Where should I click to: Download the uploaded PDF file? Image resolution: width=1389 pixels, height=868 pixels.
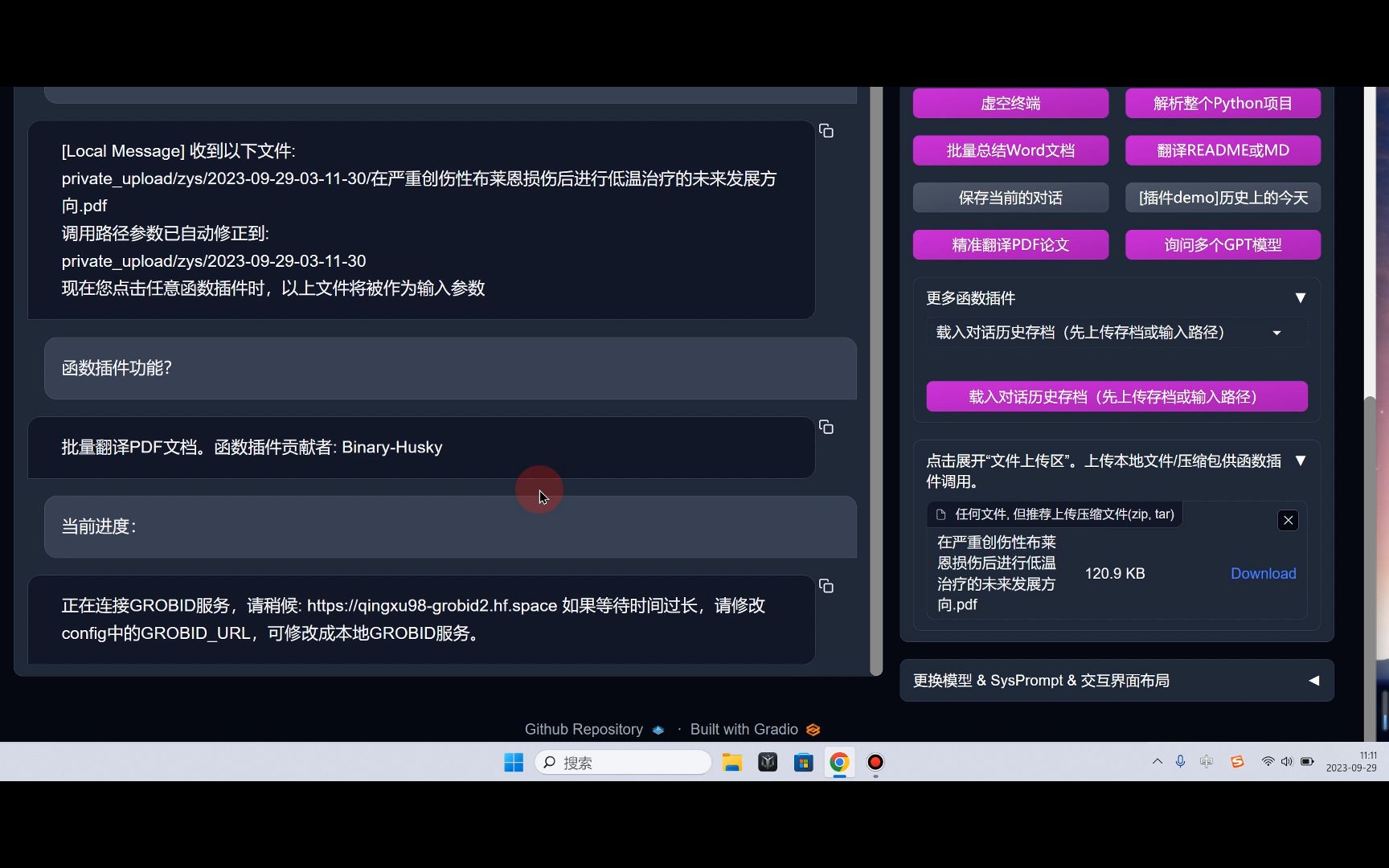pyautogui.click(x=1263, y=574)
